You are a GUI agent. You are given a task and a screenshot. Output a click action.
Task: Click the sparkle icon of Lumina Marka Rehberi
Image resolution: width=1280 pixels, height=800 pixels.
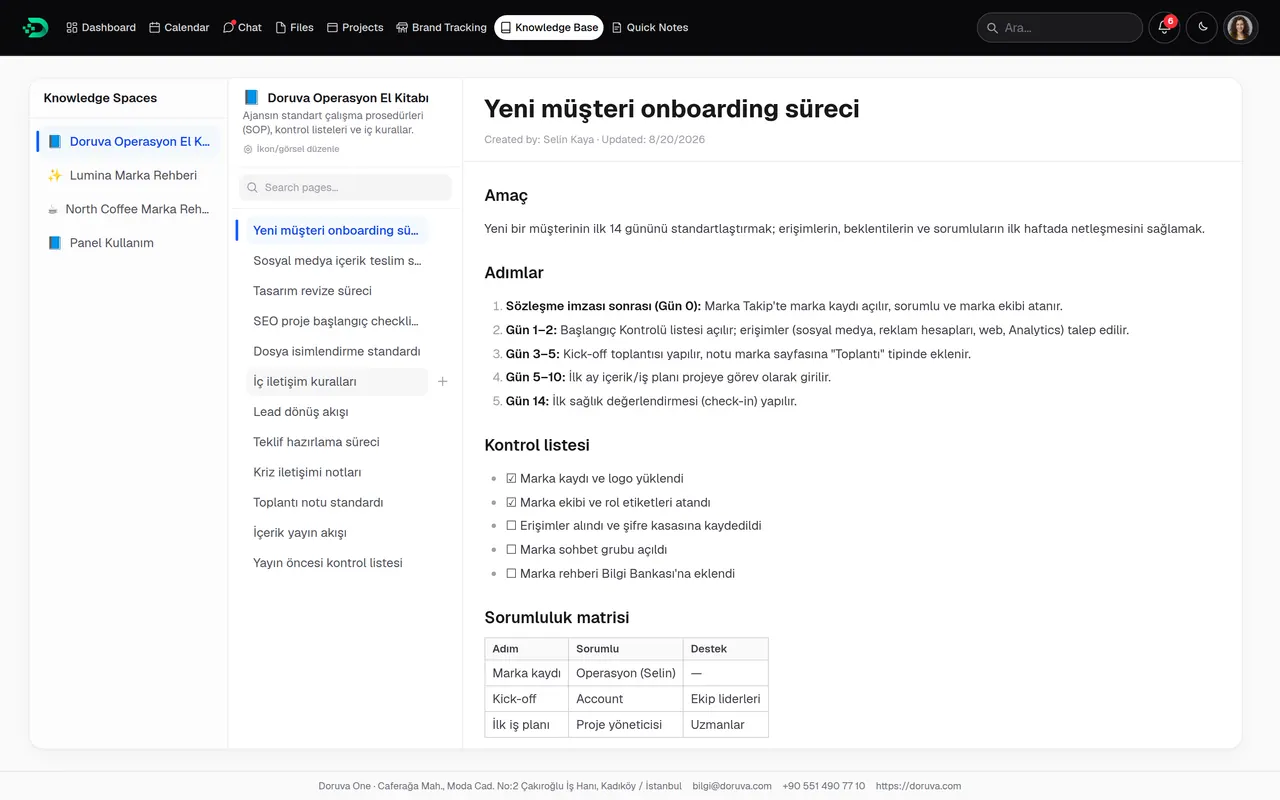pos(55,175)
